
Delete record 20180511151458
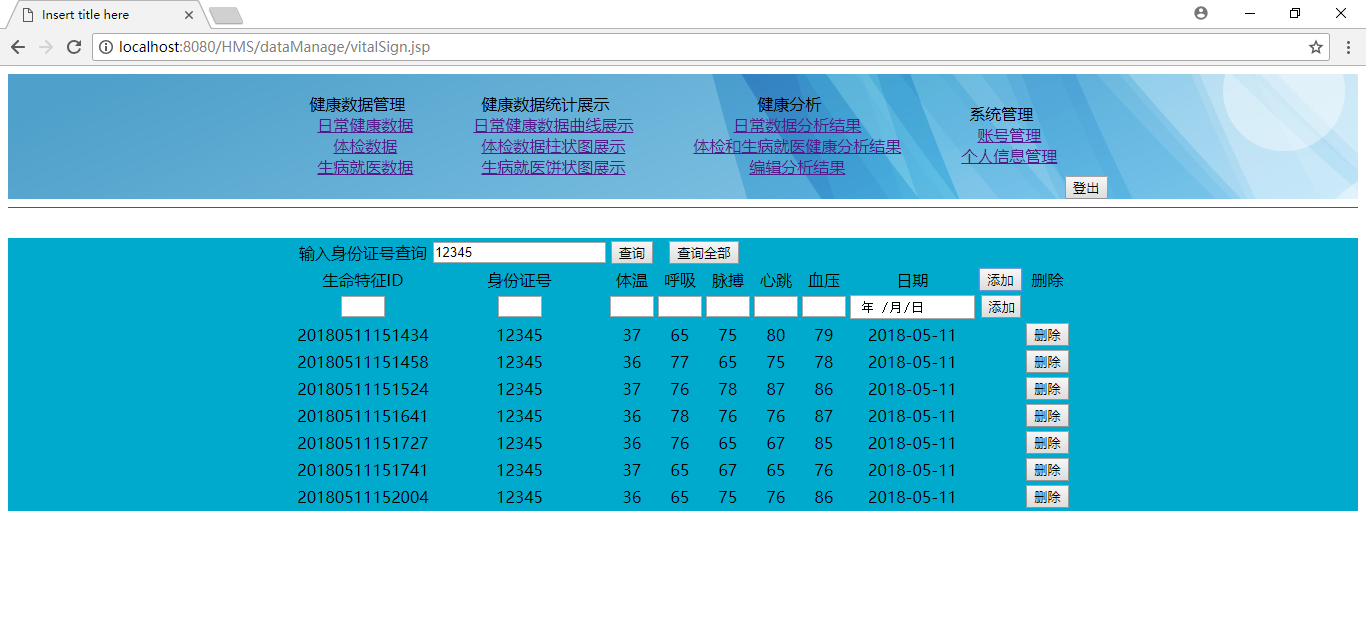point(1047,362)
